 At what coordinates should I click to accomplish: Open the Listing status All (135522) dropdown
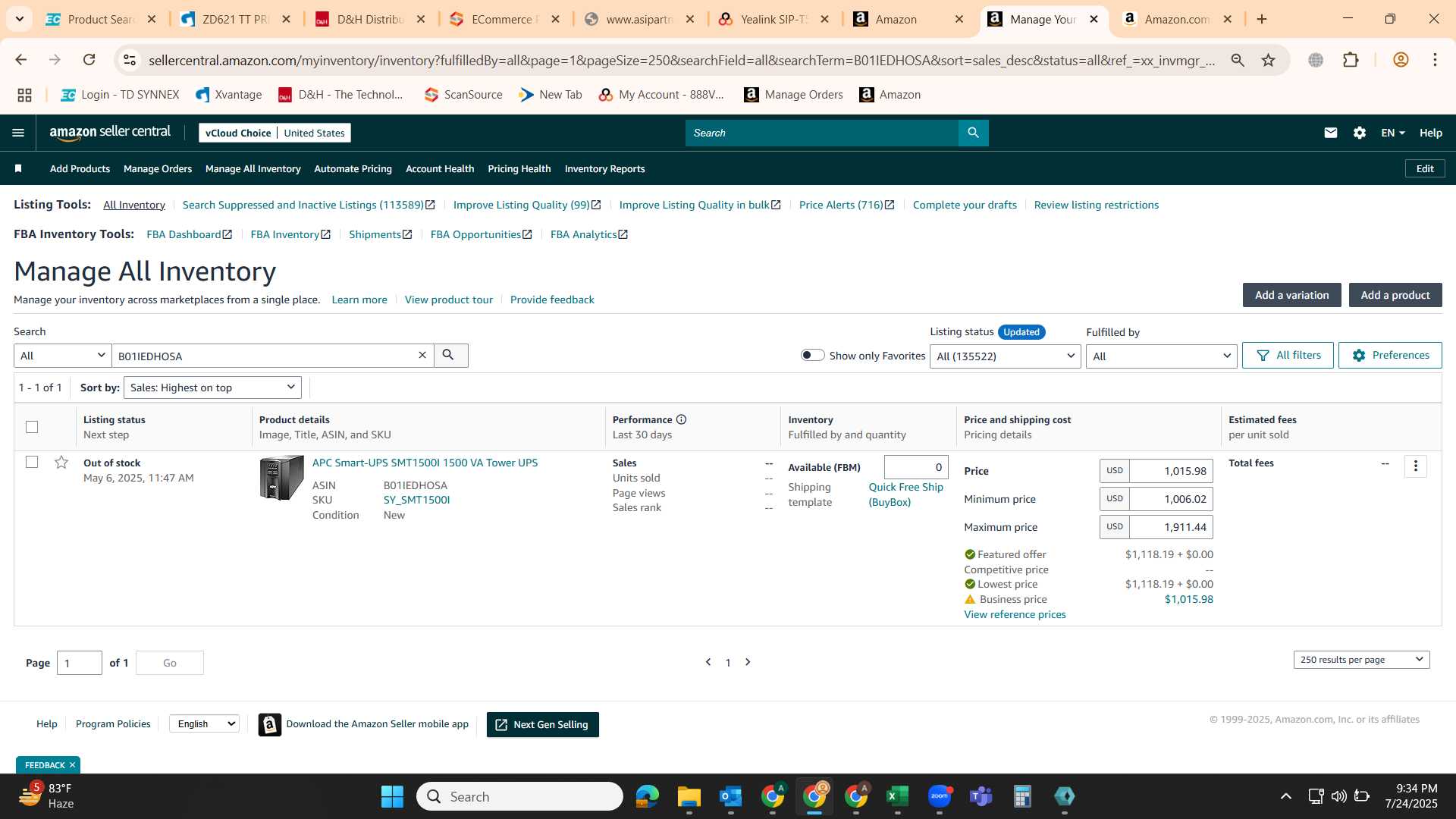[x=1006, y=356]
